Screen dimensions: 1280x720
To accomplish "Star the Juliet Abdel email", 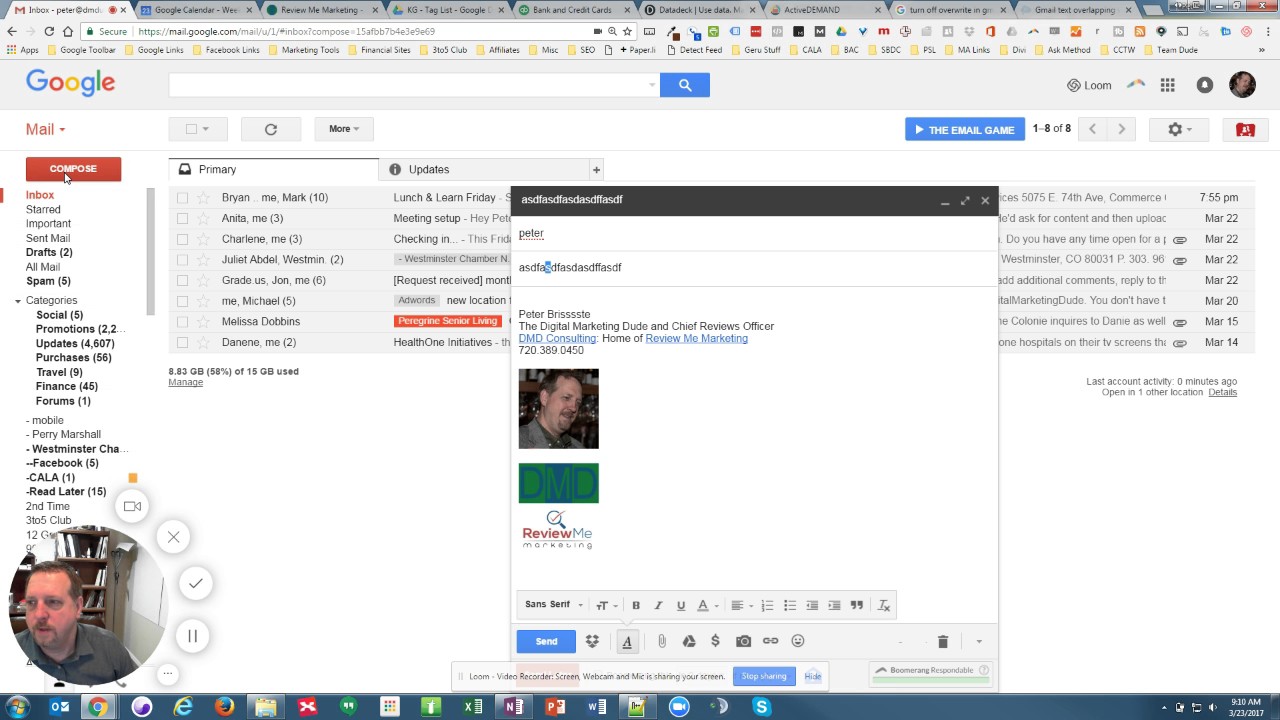I will (203, 260).
